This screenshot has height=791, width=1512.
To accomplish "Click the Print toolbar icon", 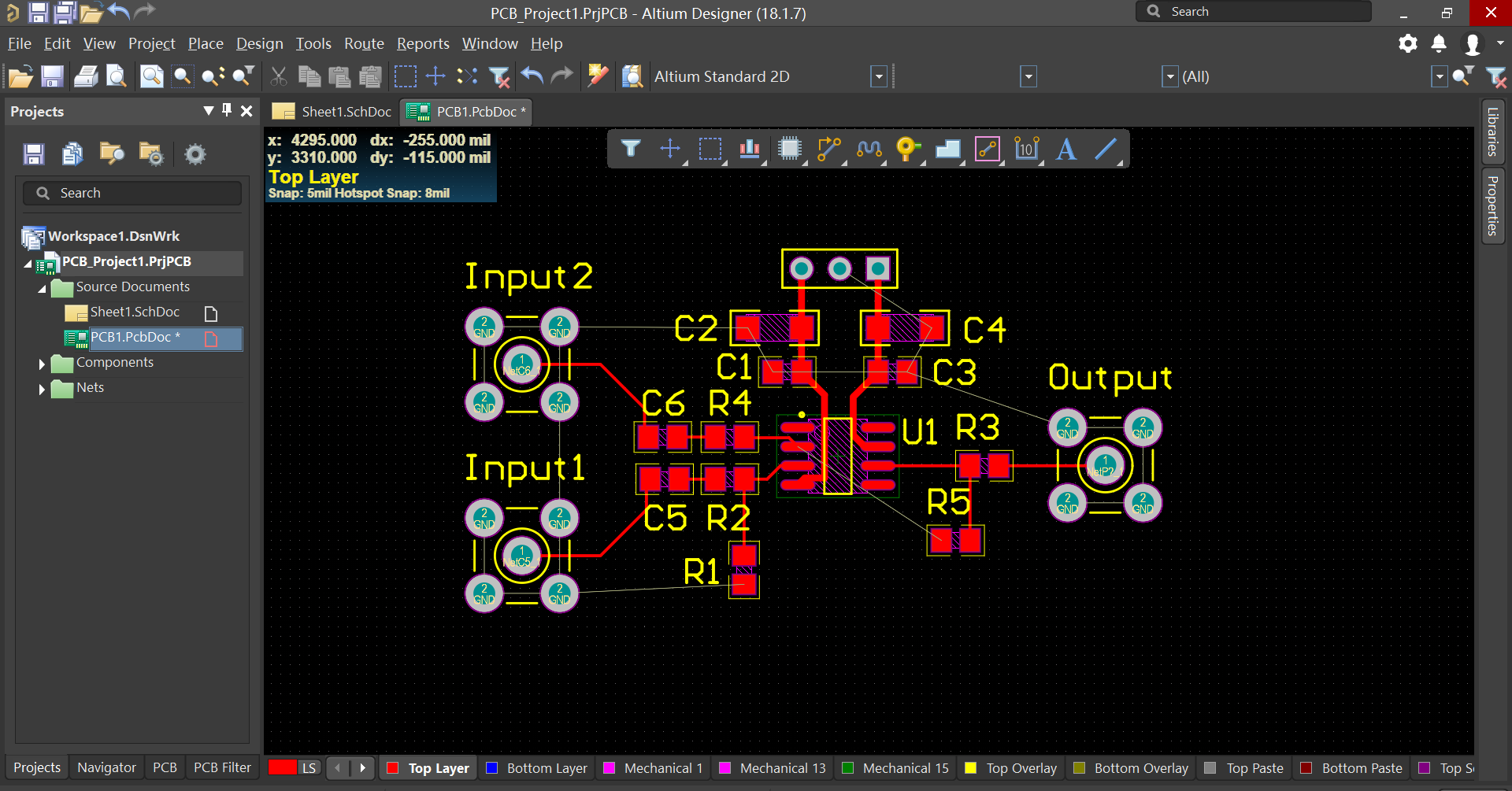I will 86,76.
